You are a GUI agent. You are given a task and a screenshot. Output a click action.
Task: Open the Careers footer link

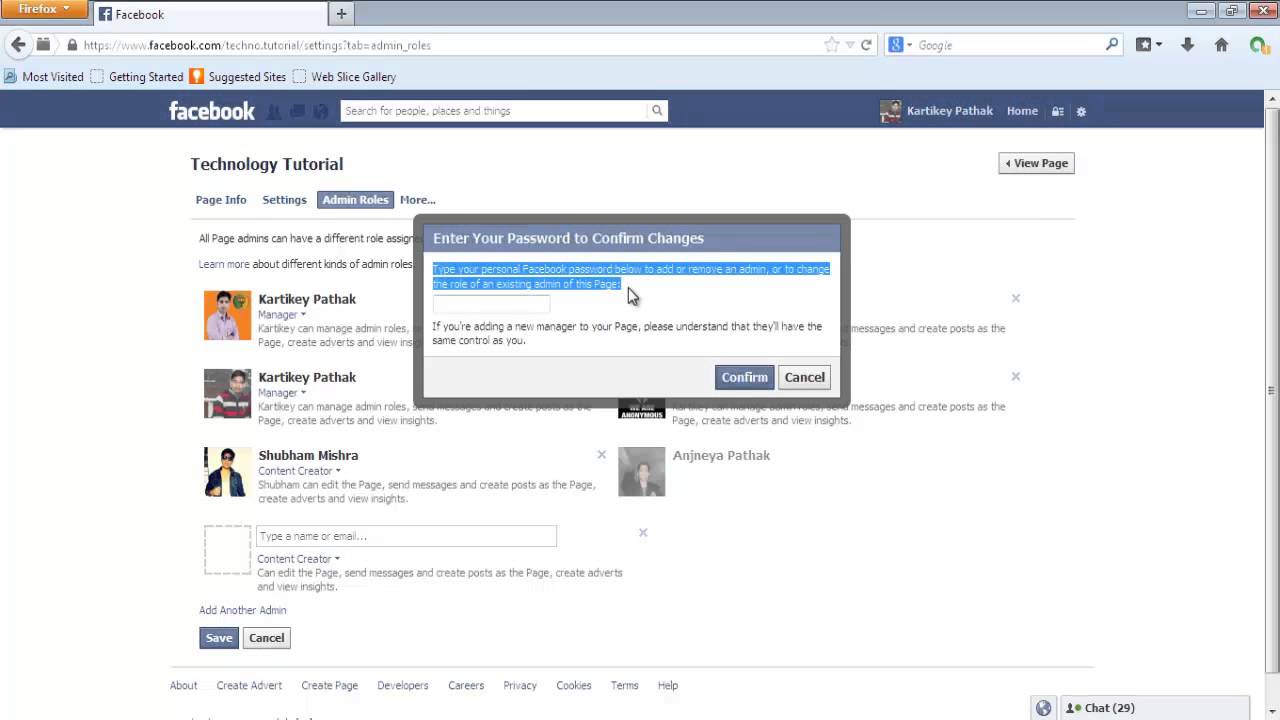[x=466, y=685]
